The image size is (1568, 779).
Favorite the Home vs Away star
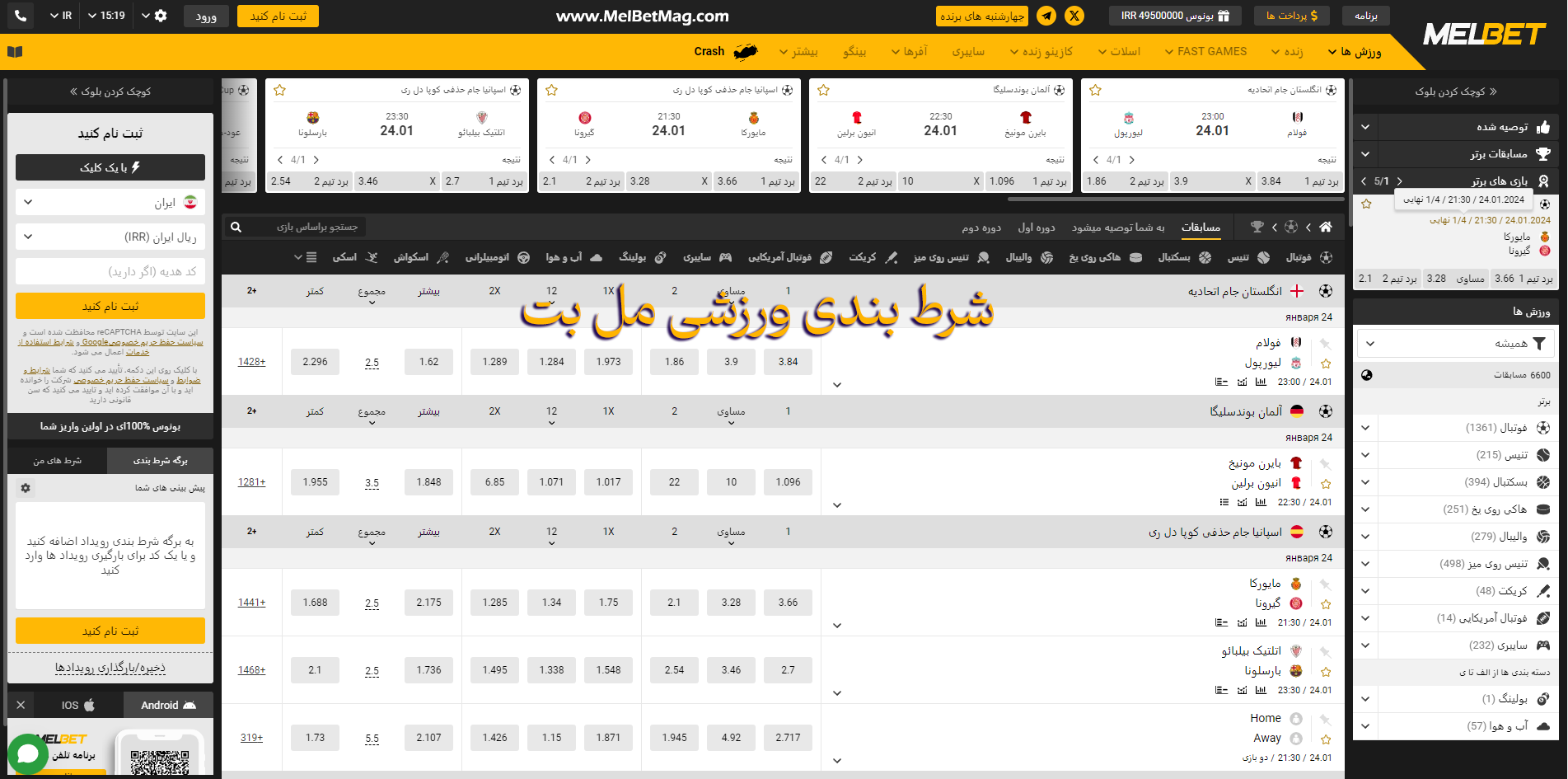point(1326,739)
